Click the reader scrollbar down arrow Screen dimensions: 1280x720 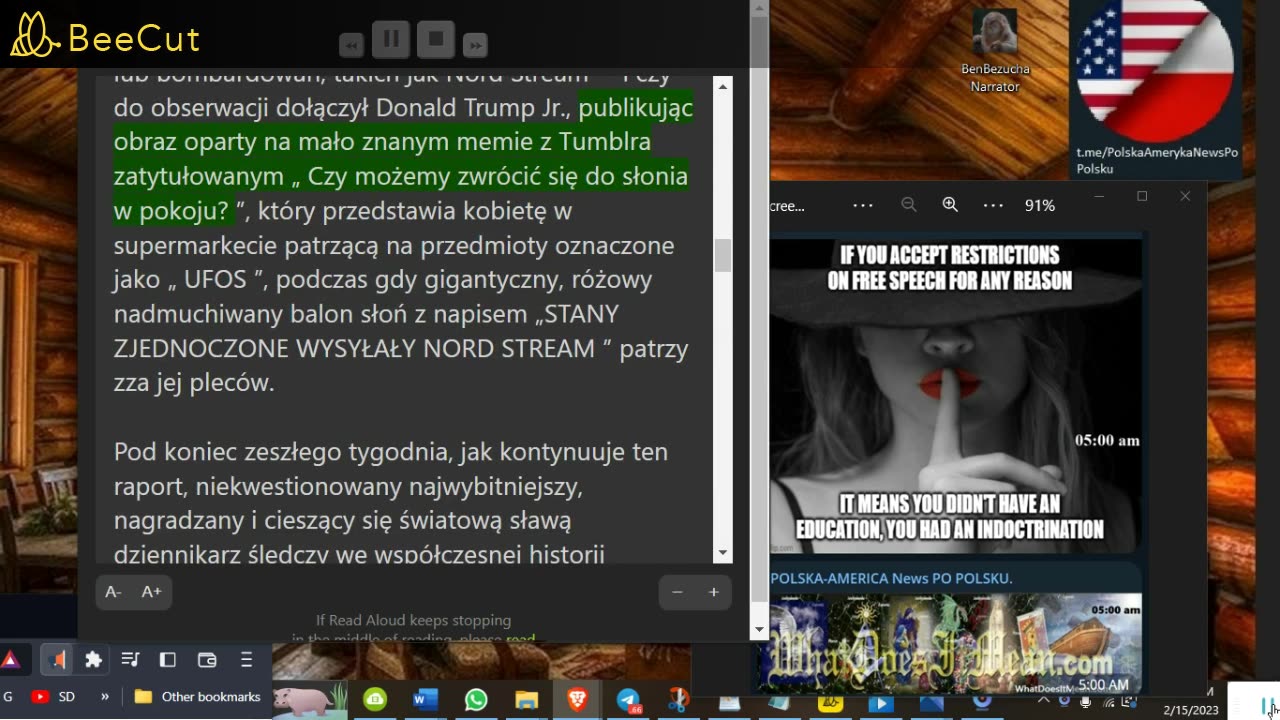723,553
